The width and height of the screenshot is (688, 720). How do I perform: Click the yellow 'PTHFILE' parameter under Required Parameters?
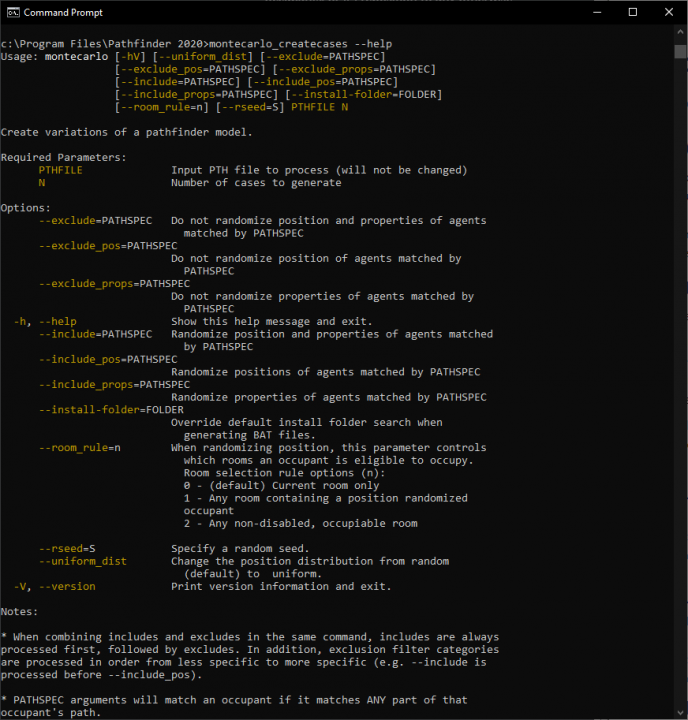point(61,170)
